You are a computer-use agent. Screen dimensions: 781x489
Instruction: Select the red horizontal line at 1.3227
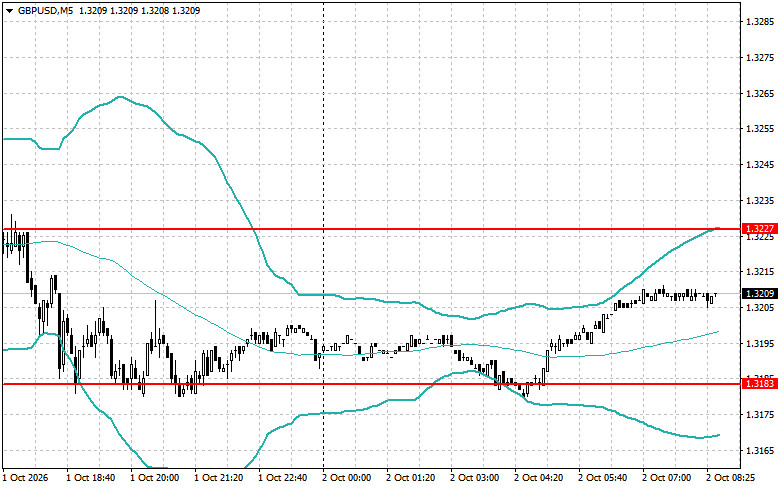371,229
